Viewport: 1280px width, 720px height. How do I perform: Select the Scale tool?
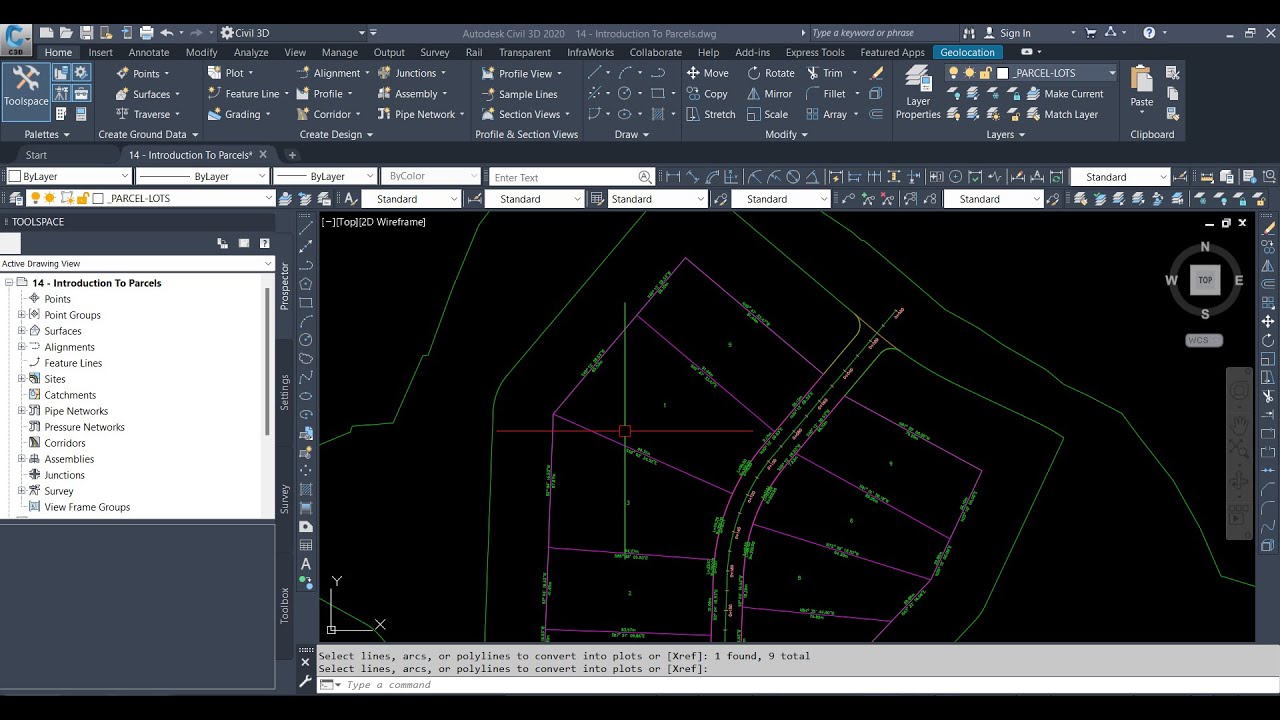click(767, 114)
